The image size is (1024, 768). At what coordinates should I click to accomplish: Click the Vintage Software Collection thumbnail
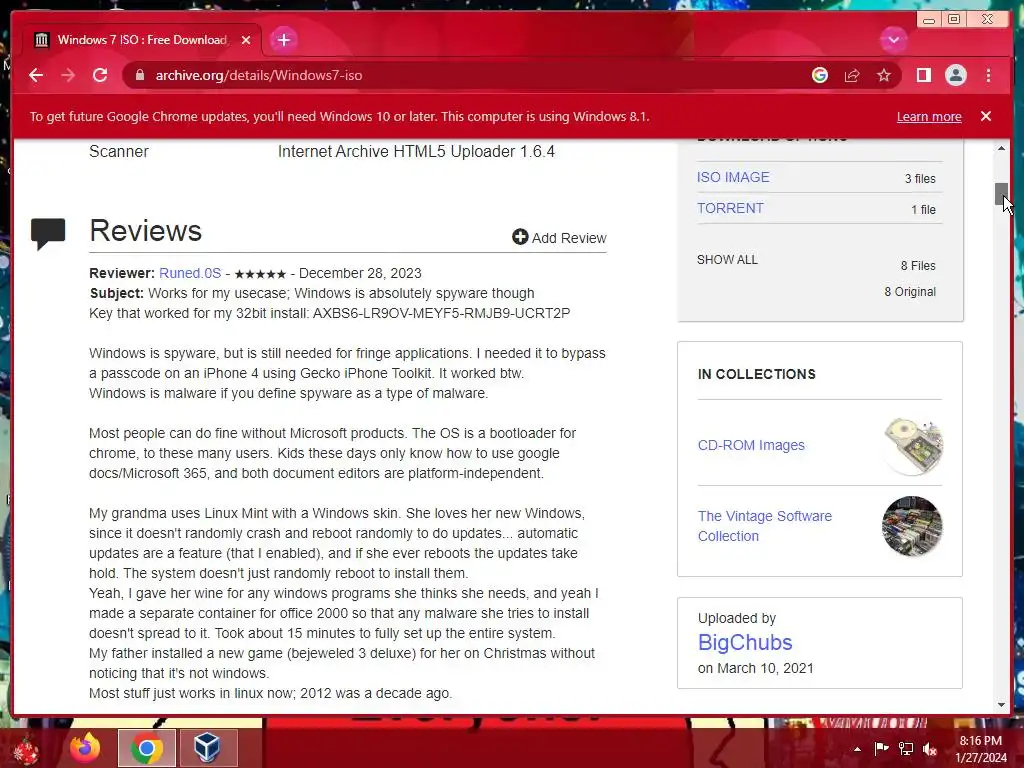pos(912,526)
